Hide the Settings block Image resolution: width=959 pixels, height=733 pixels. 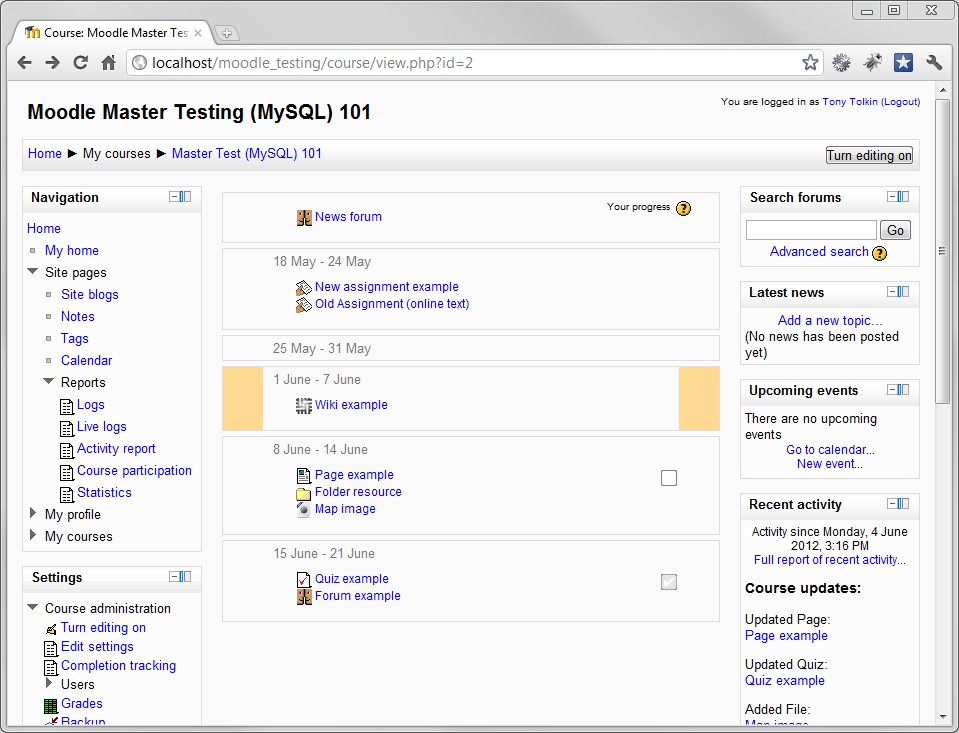coord(174,576)
